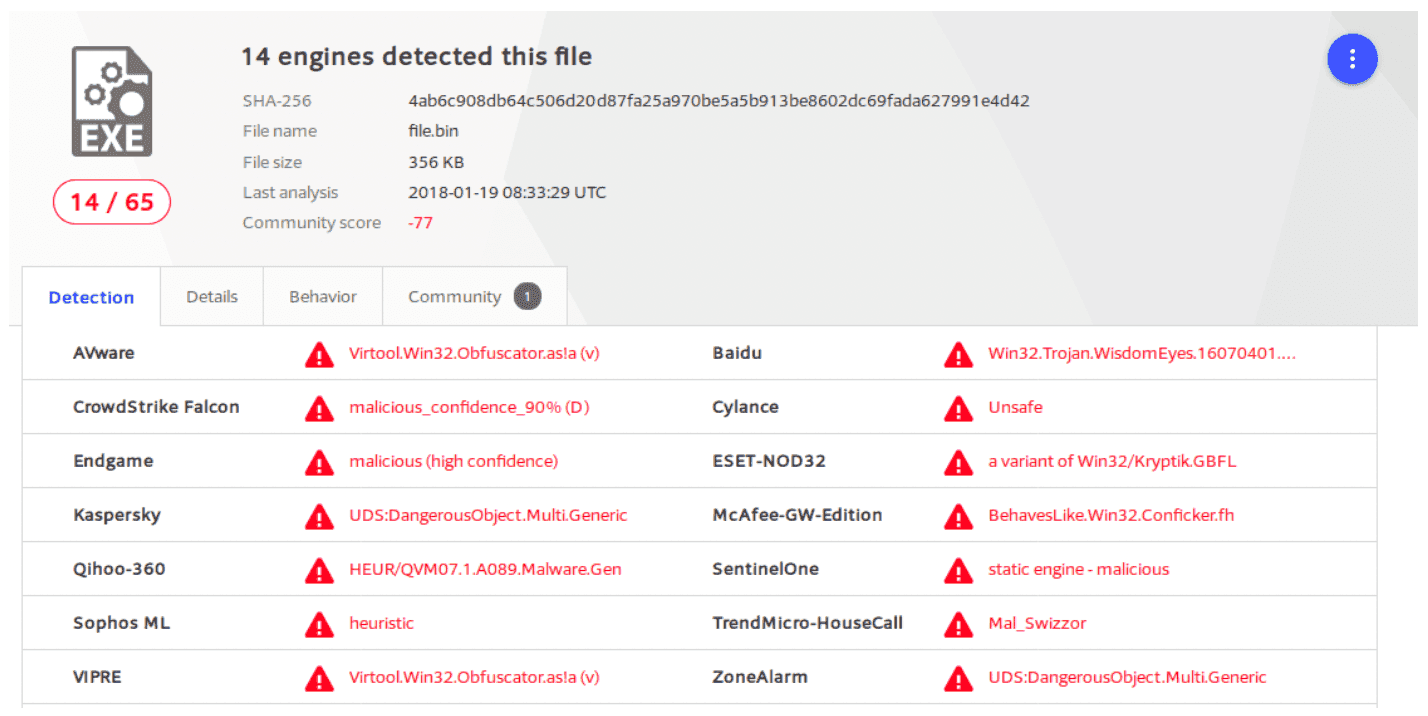Click the BehavesLike.Win32.Conficker.fh result
The image size is (1428, 716).
point(1111,516)
